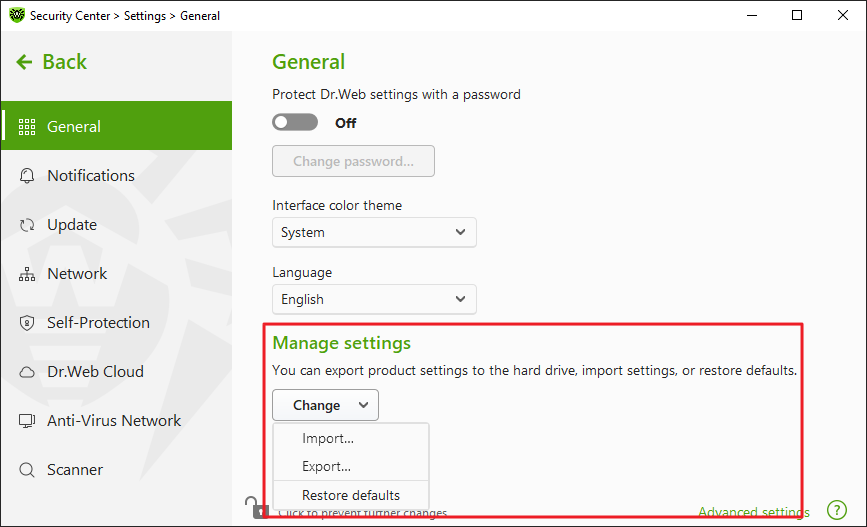Open the Language dropdown showing English

[x=374, y=299]
